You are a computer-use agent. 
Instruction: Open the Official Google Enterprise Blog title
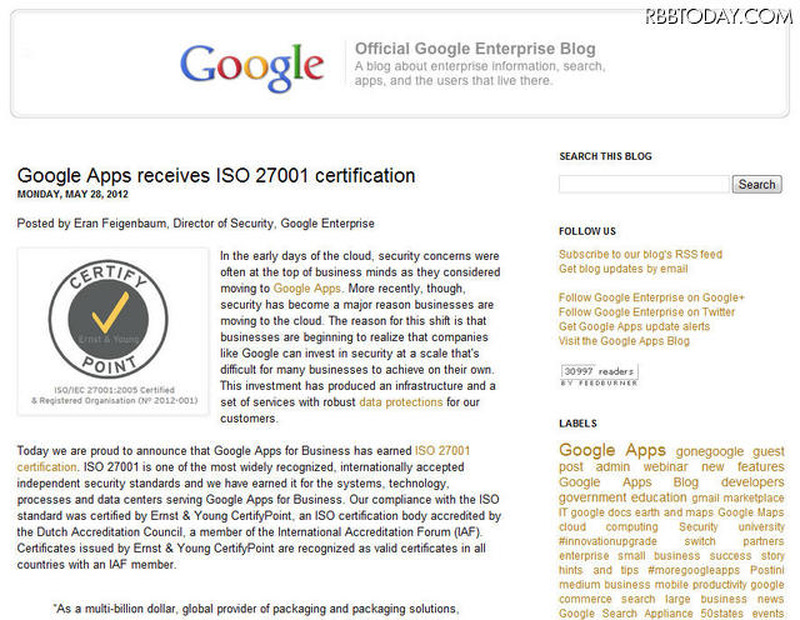475,48
